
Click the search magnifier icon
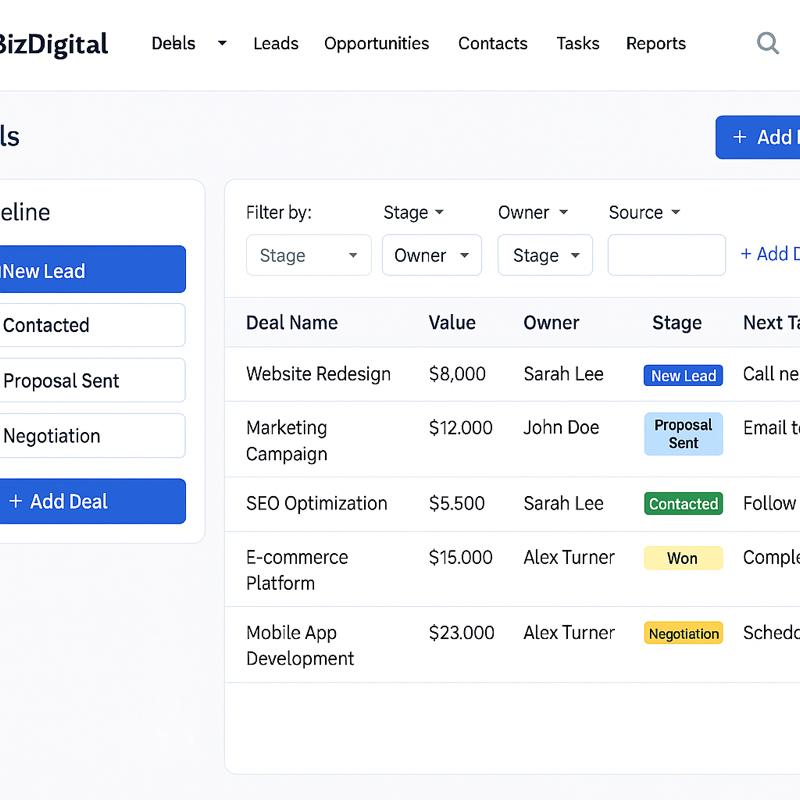767,43
